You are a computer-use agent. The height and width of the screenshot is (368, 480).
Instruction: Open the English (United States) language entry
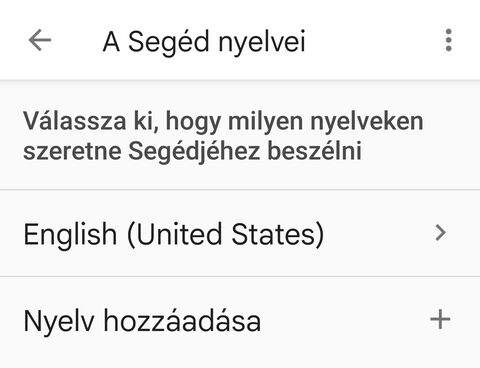click(240, 233)
